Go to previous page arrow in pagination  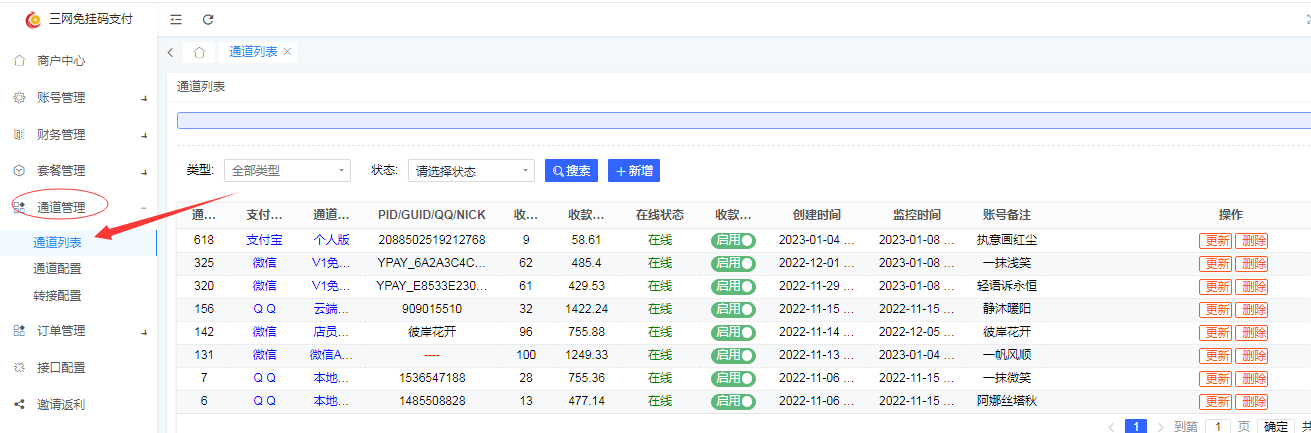(x=1112, y=427)
